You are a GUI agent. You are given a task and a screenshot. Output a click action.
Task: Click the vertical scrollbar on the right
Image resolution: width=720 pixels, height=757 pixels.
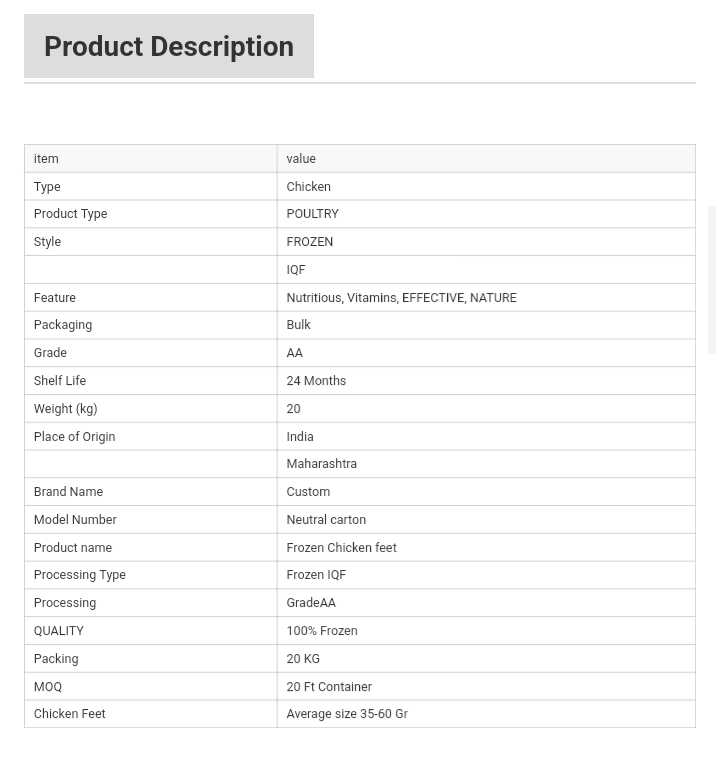tap(711, 280)
